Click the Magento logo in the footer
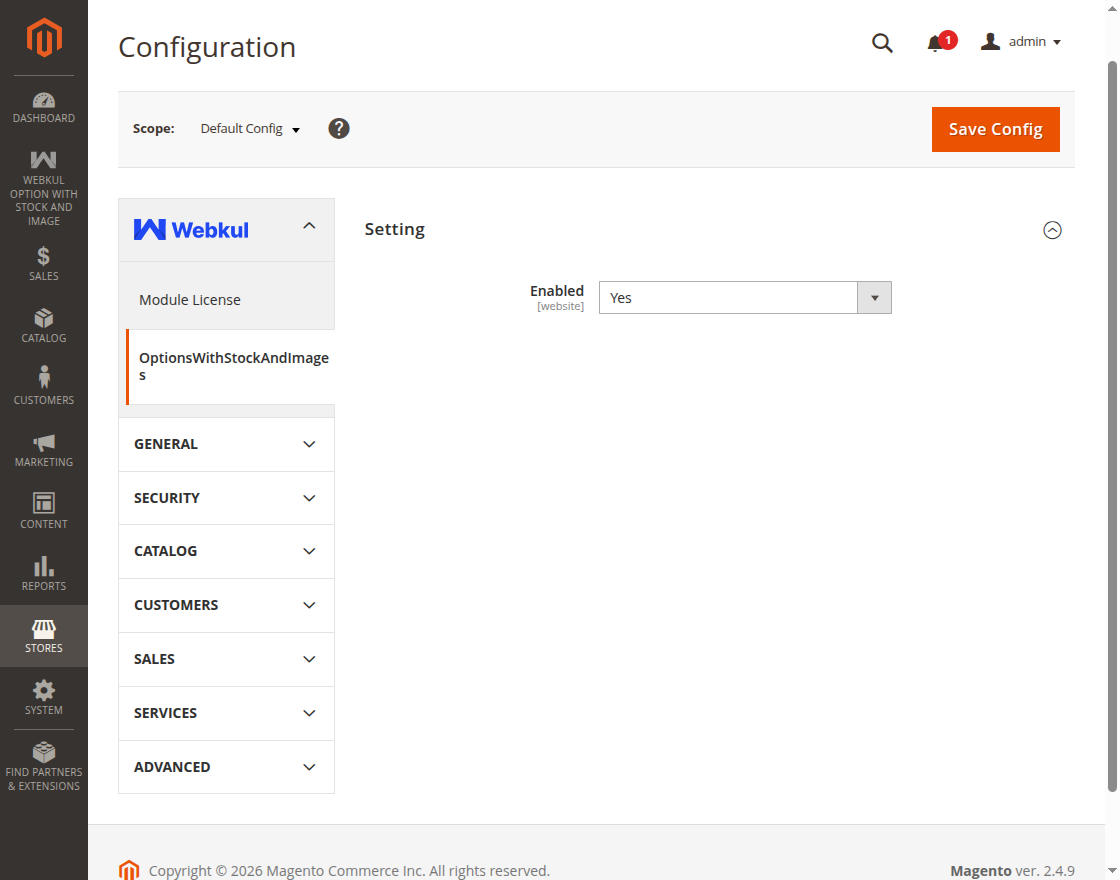The image size is (1120, 880). 129,870
